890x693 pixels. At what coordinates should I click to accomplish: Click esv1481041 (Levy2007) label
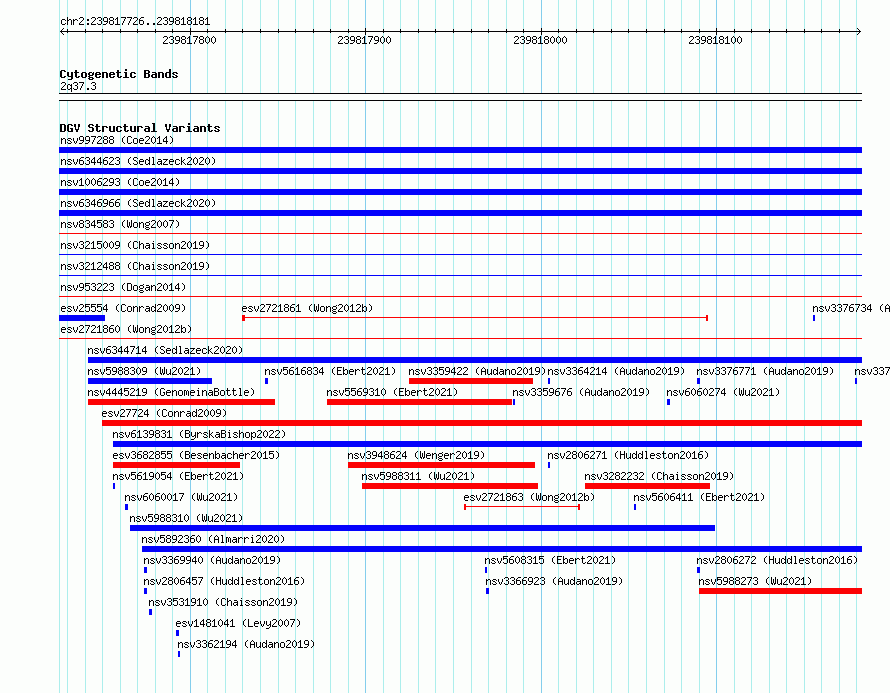pos(238,623)
